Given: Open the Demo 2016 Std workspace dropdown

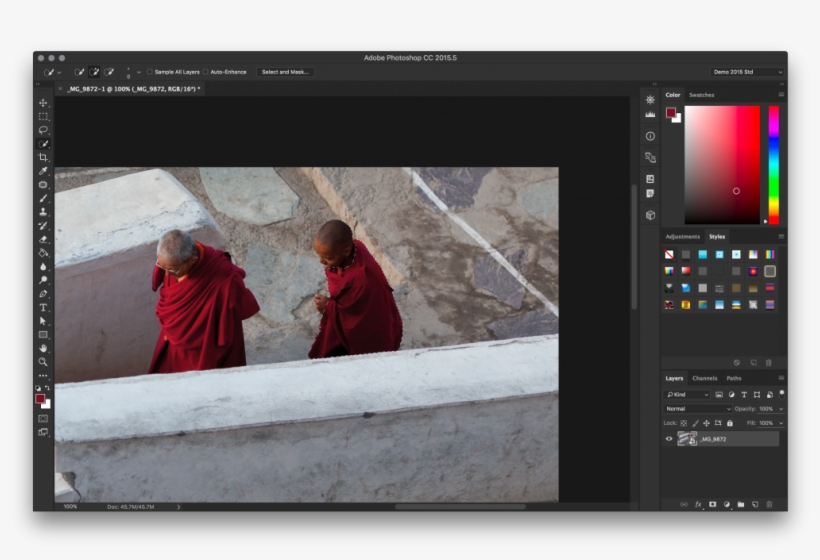Looking at the screenshot, I should pyautogui.click(x=747, y=72).
